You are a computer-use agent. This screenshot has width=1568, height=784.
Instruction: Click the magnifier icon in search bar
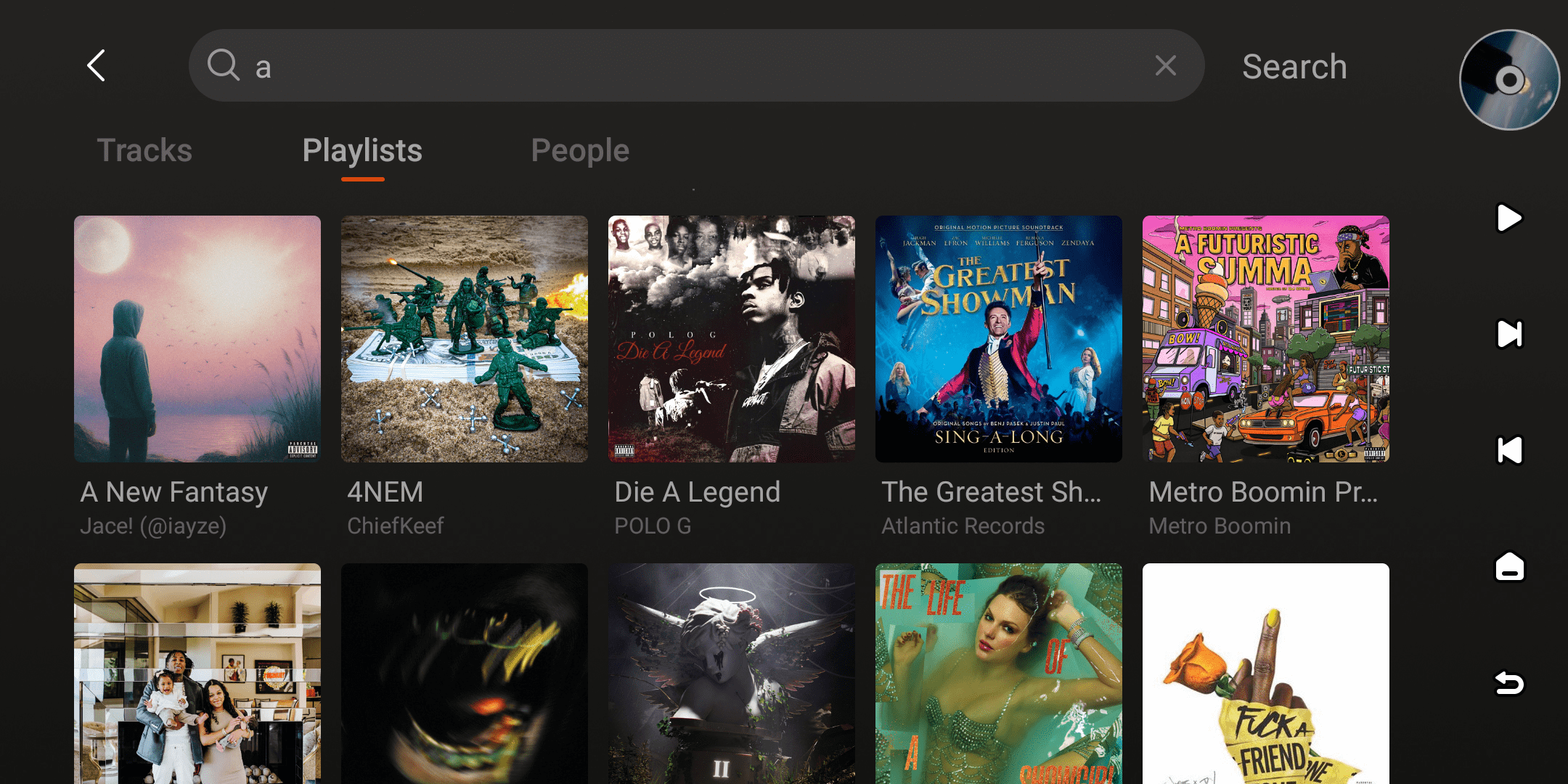click(x=223, y=65)
